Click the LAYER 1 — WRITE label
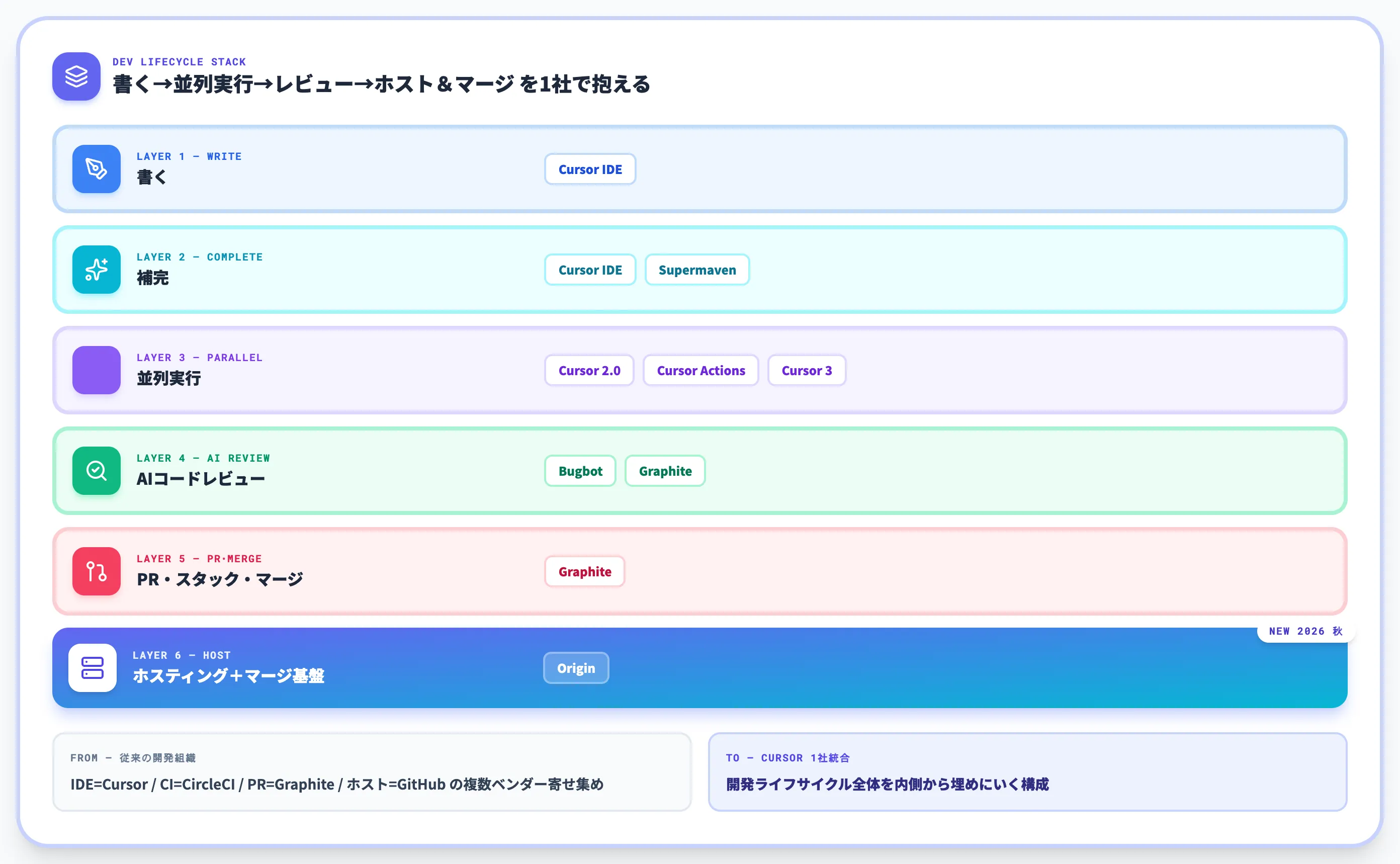 coord(189,156)
